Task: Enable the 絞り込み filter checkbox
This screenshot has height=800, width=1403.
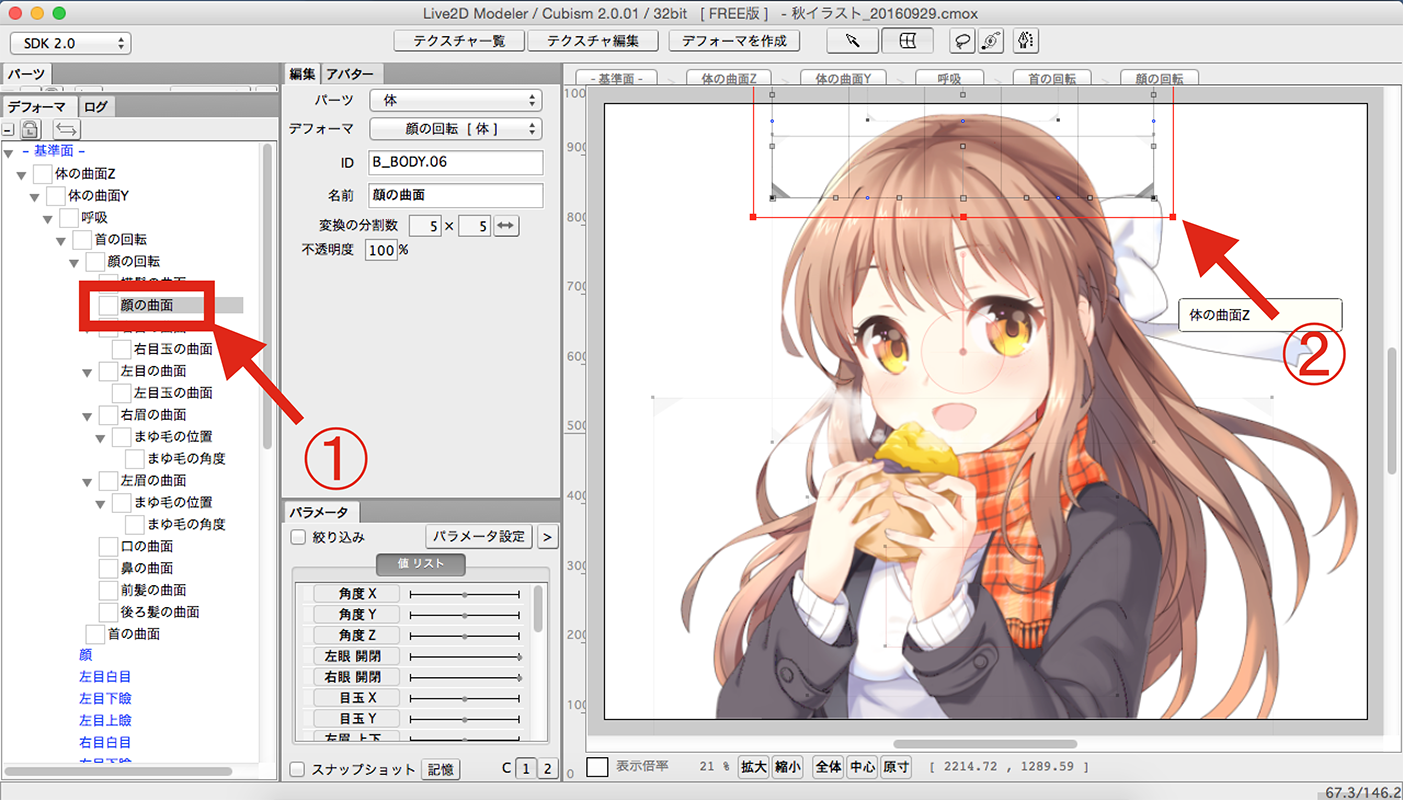Action: (298, 537)
